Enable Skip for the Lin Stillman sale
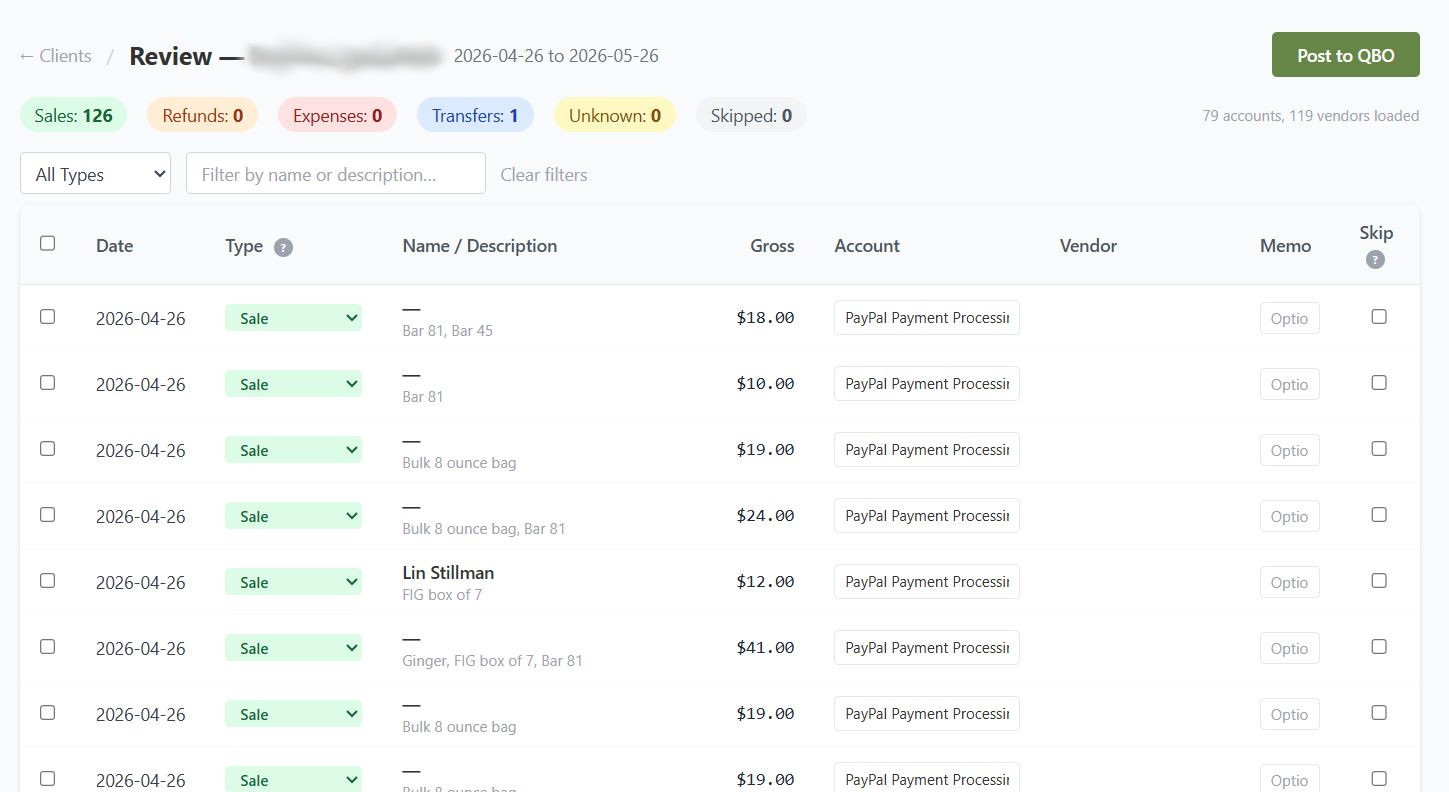 click(1379, 580)
